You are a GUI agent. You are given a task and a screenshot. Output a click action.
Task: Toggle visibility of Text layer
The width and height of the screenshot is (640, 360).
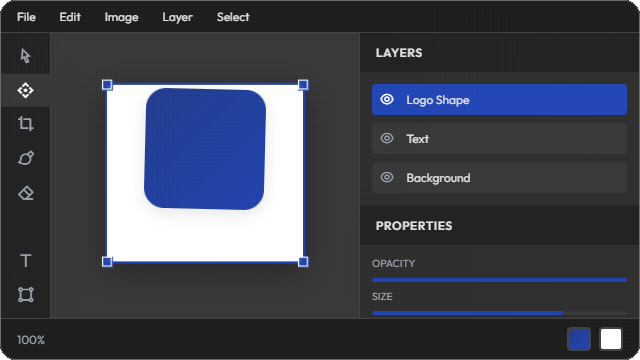tap(387, 138)
